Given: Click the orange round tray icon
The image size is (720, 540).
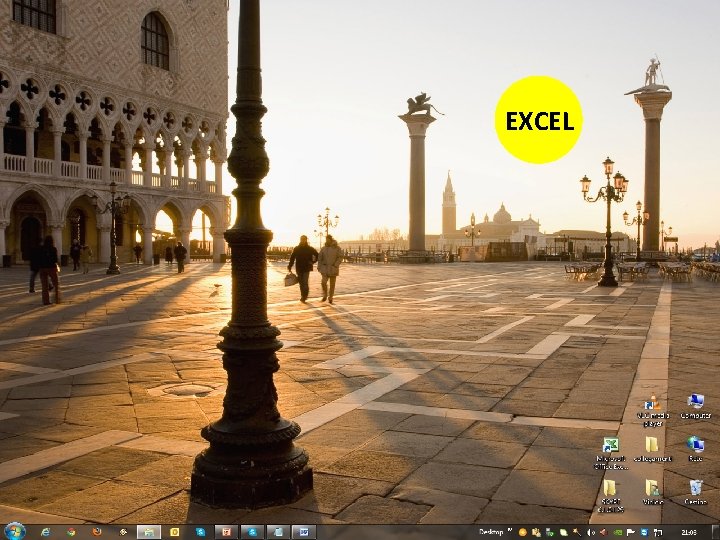Looking at the screenshot, I should click(523, 532).
